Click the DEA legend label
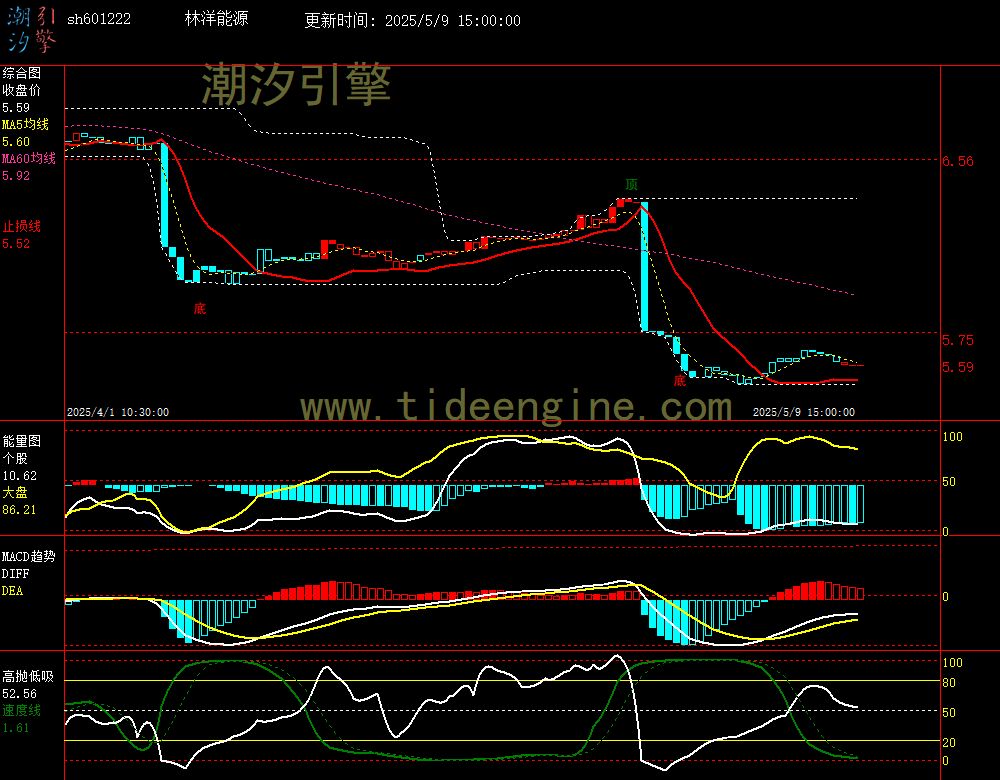 click(x=12, y=591)
